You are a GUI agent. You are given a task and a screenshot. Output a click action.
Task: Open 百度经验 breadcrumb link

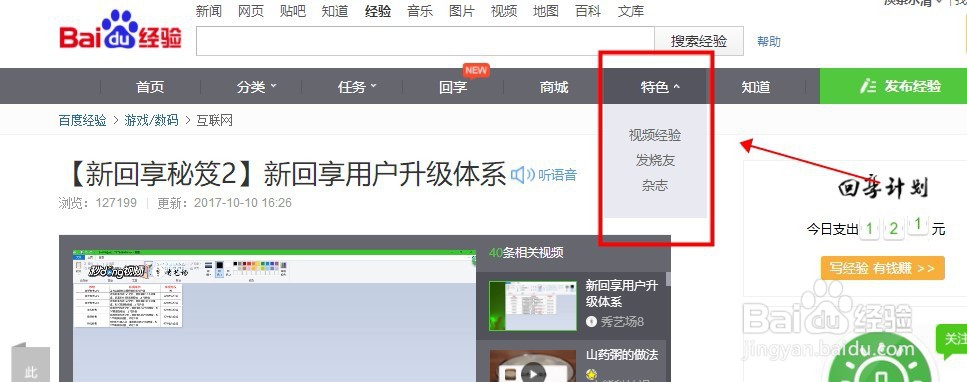click(83, 120)
